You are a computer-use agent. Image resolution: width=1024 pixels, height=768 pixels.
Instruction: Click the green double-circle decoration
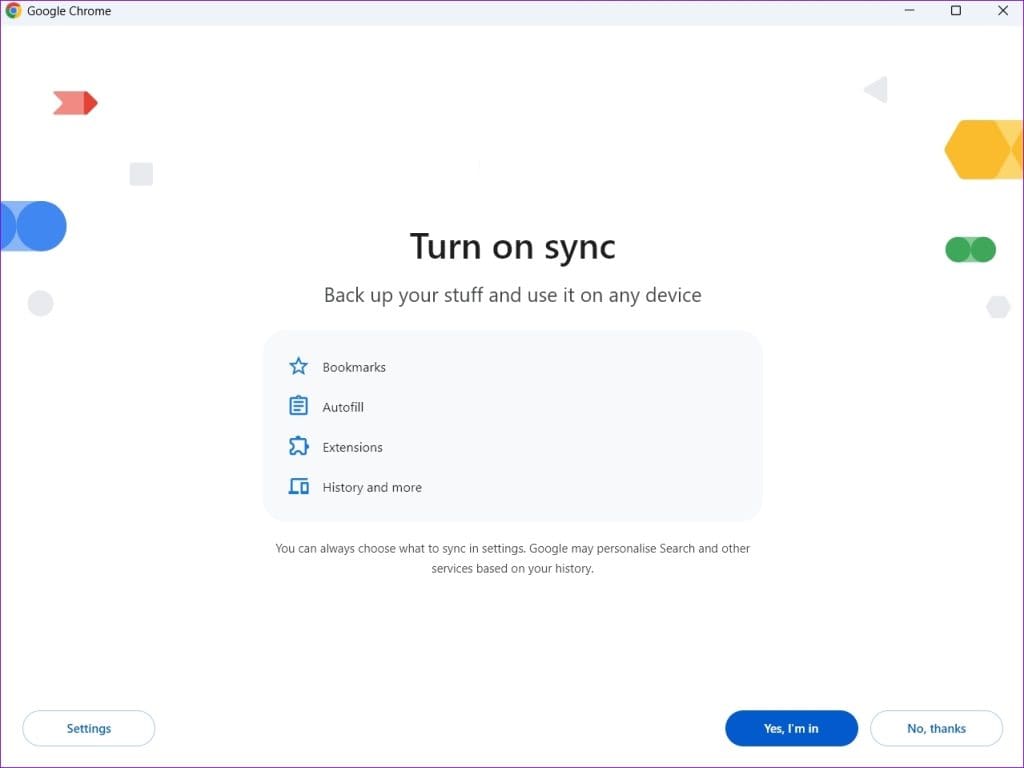click(x=969, y=249)
